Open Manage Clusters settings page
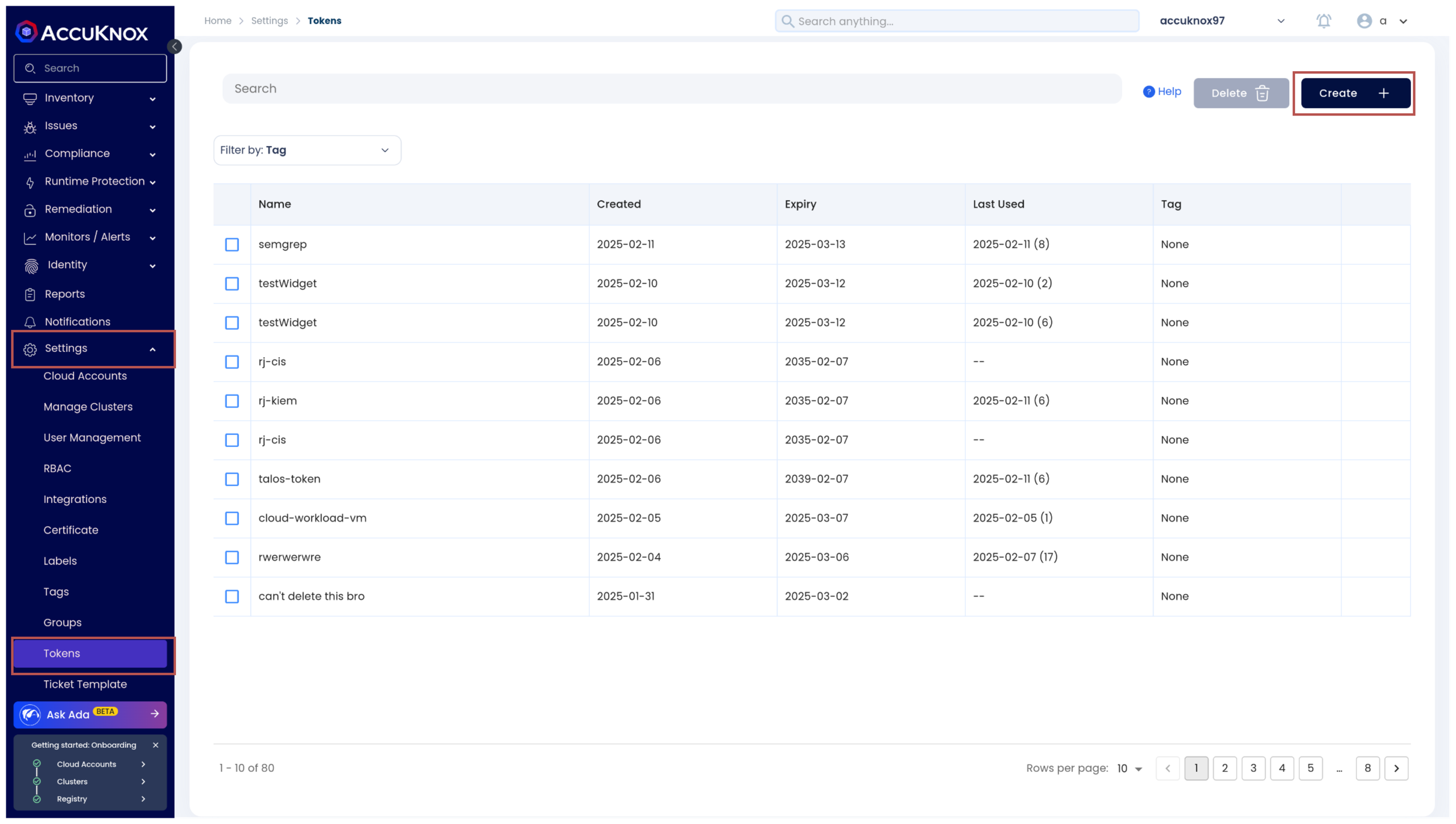The height and width of the screenshot is (824, 1456). point(88,407)
